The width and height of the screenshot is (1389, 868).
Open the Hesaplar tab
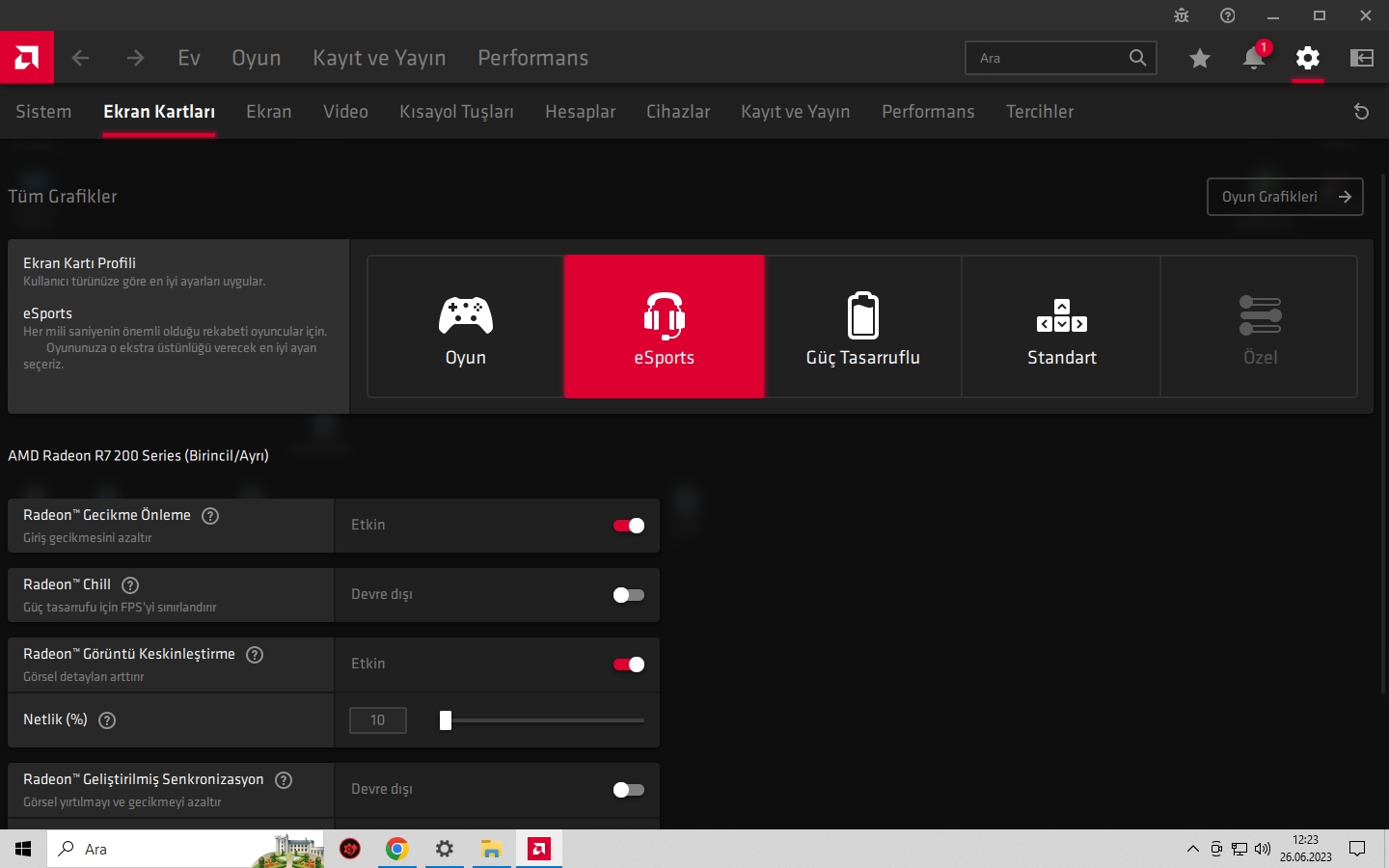tap(581, 112)
